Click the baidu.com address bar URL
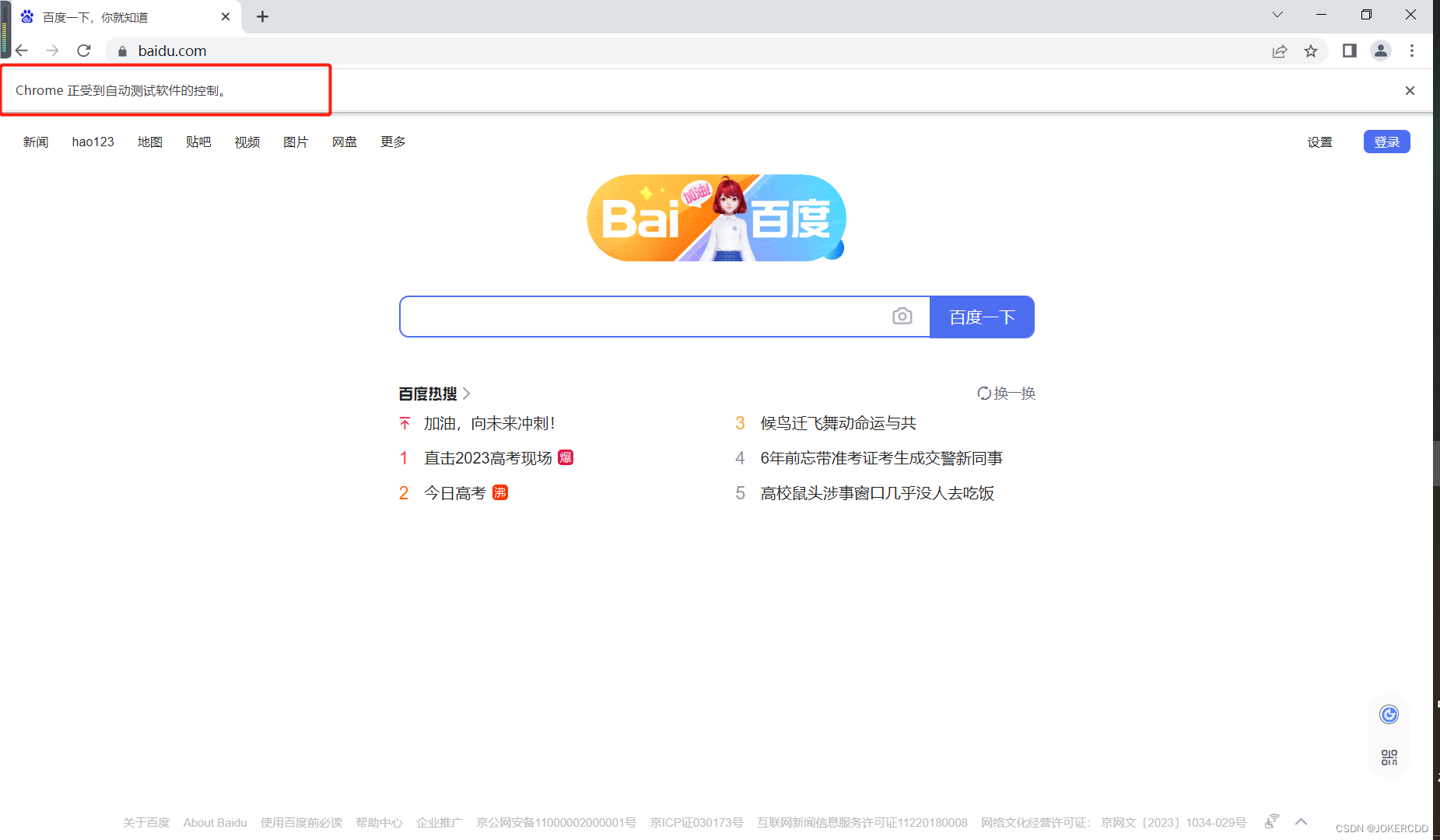This screenshot has width=1440, height=840. [172, 51]
